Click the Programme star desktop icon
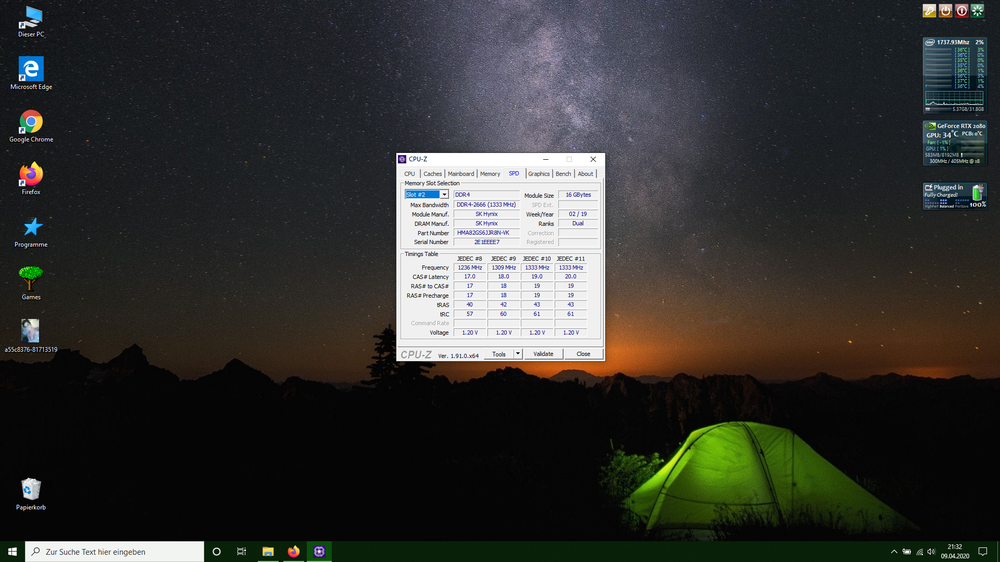Viewport: 1000px width, 562px height. (x=32, y=227)
